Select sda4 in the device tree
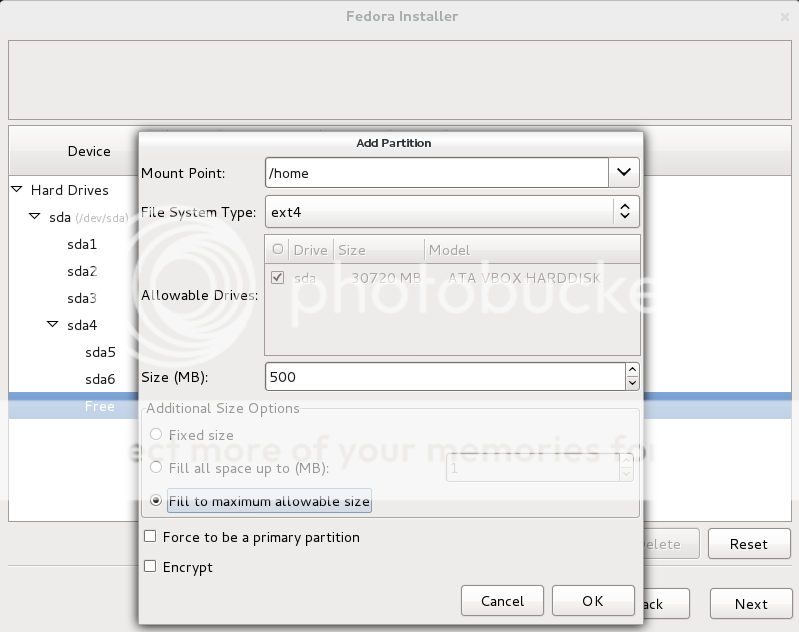The image size is (799, 632). 82,325
